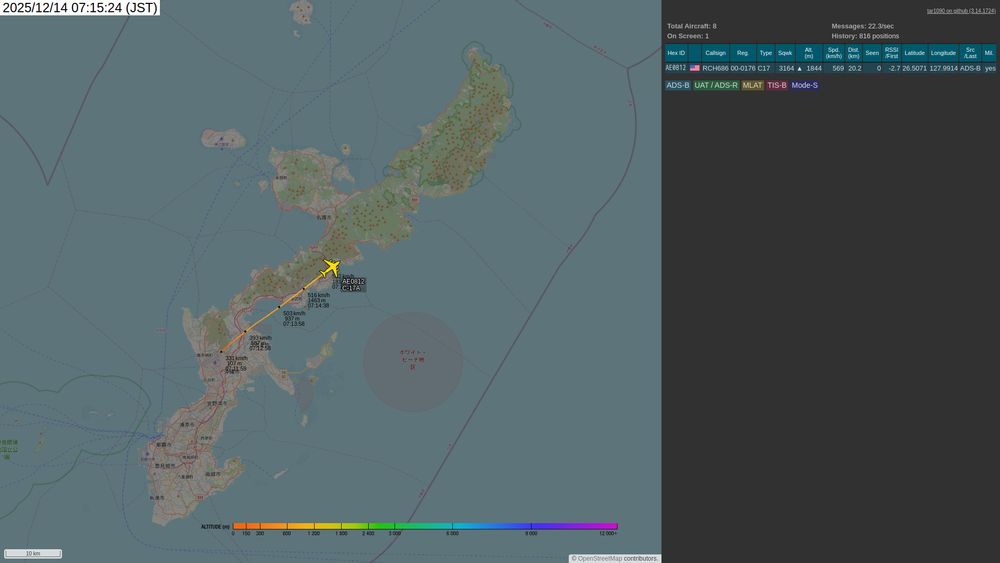Click the On Screen: 1 counter
Screen dimensions: 1000x563
(x=688, y=36)
